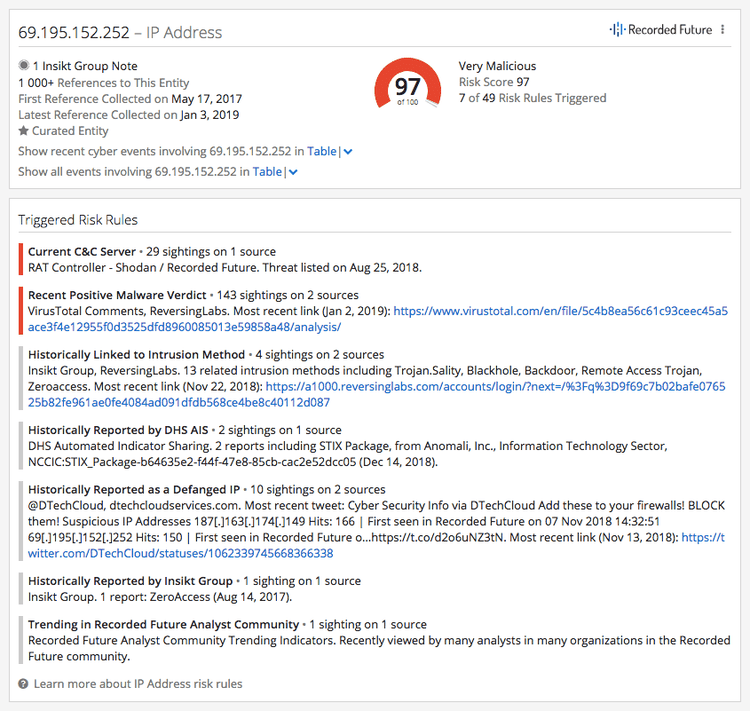Click the risk score 97 gauge
The image size is (750, 711).
point(407,88)
